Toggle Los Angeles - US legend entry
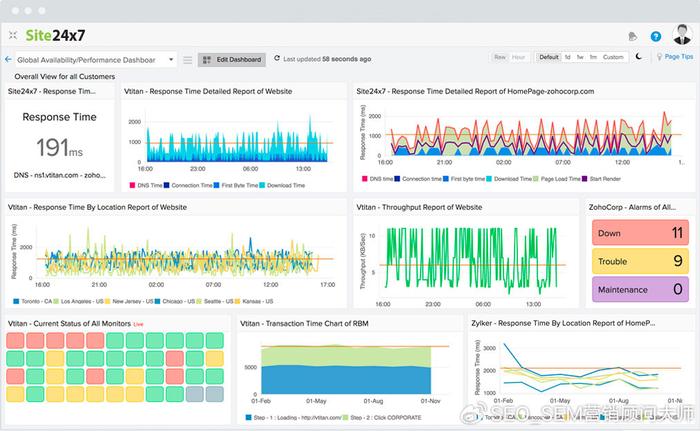Screen dimensions: 700x431 tap(79, 301)
